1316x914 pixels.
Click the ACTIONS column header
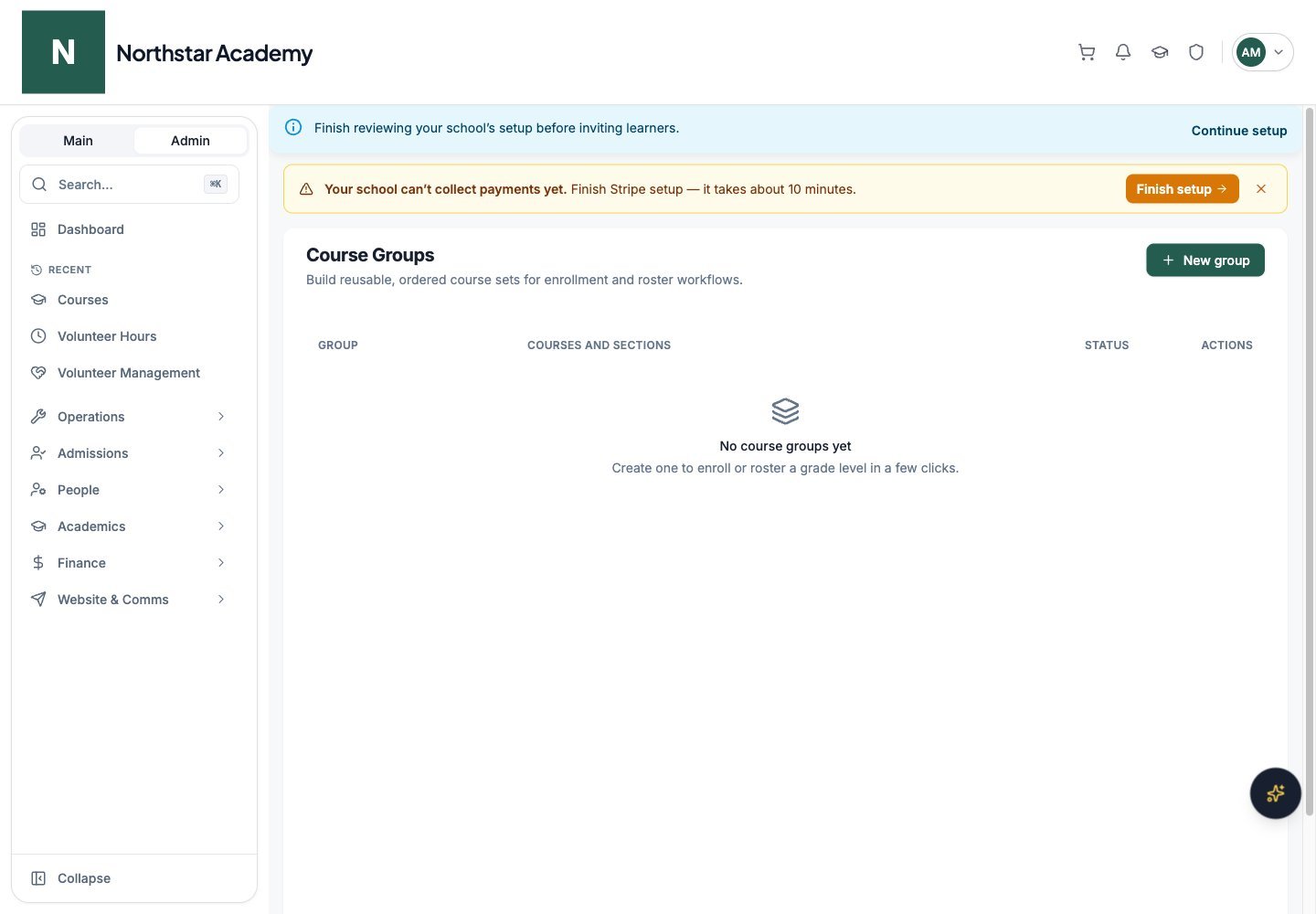(1226, 345)
